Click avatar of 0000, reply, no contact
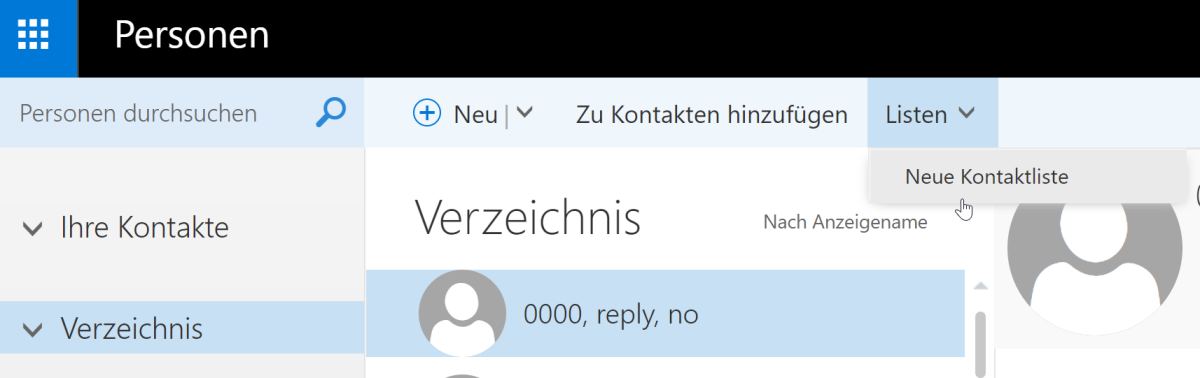The image size is (1200, 378). (461, 314)
